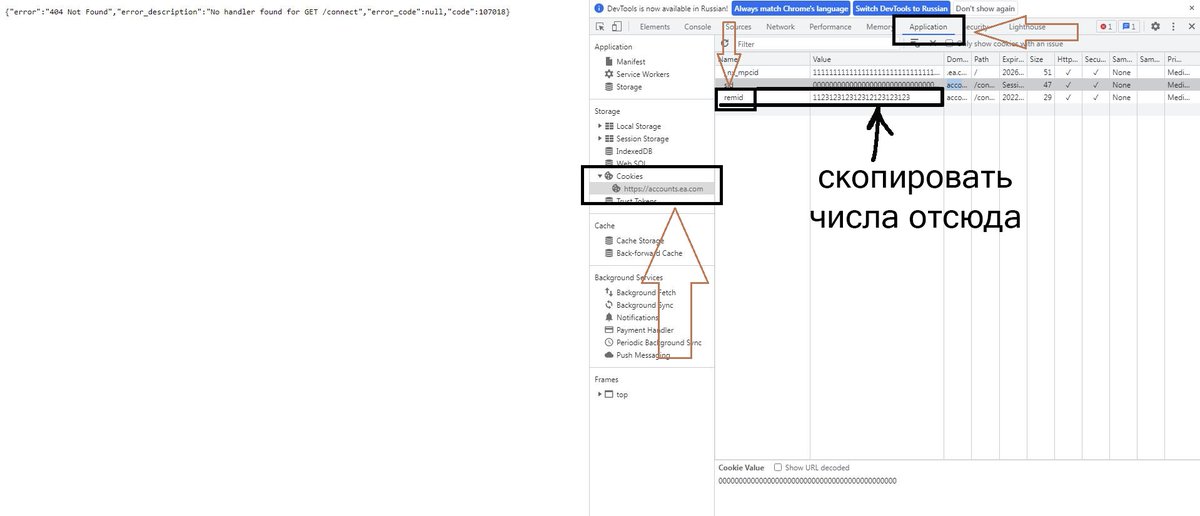The image size is (1200, 516).
Task: Click the 1111111... value of _nx_mpcid
Action: tap(876, 72)
